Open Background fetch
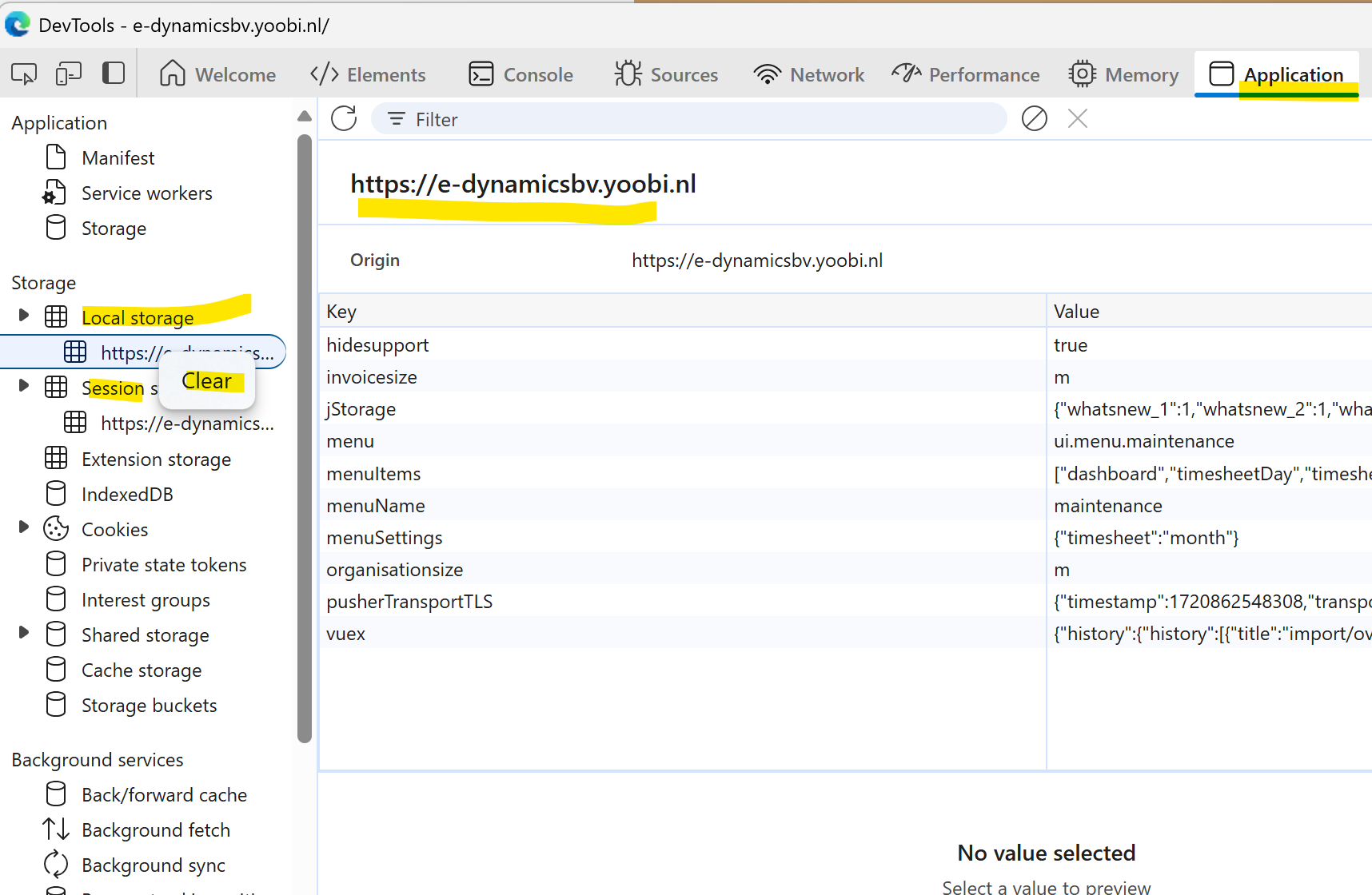 156,829
